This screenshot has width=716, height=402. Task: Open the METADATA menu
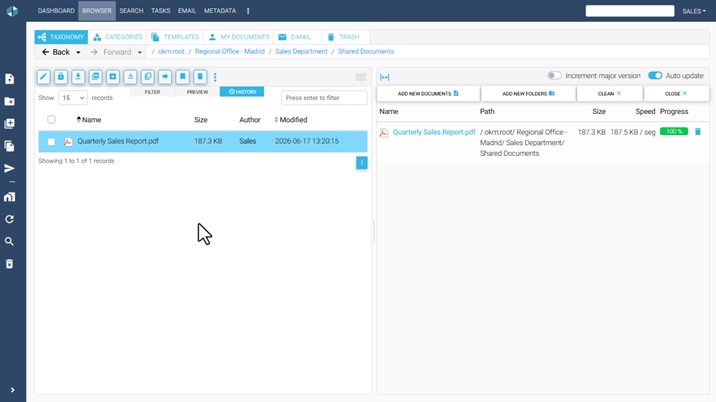point(220,11)
